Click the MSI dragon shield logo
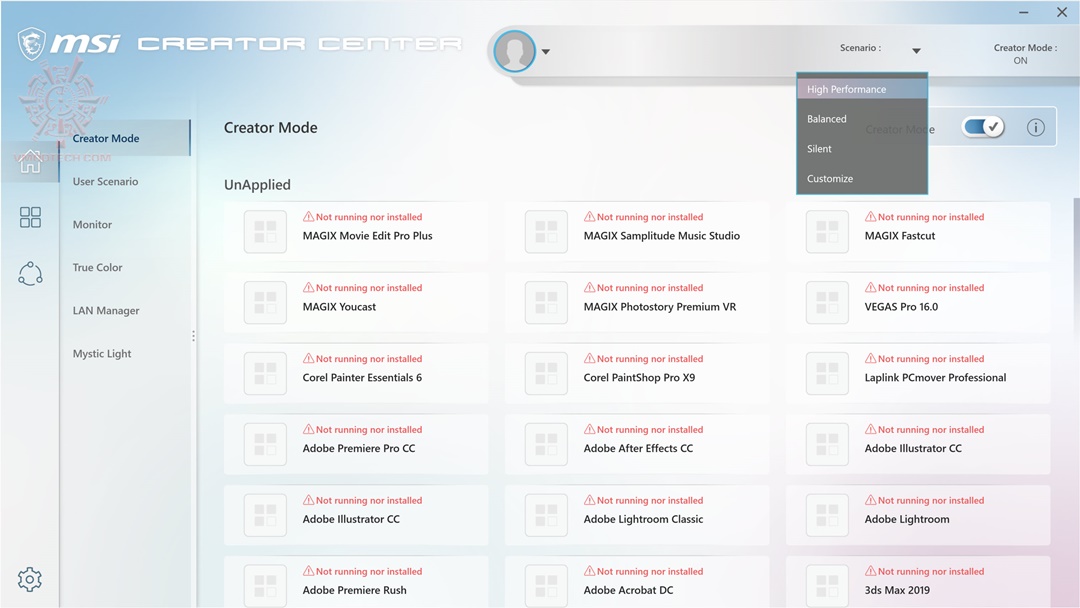Screen dimensions: 1080x608 point(32,44)
